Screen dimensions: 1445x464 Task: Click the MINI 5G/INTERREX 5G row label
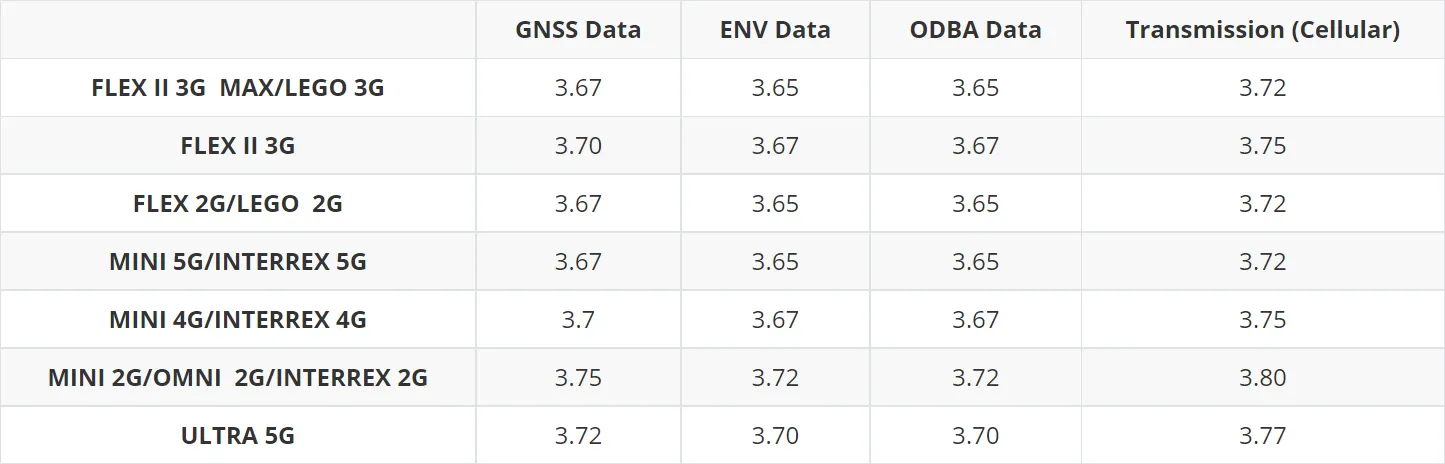click(x=238, y=262)
